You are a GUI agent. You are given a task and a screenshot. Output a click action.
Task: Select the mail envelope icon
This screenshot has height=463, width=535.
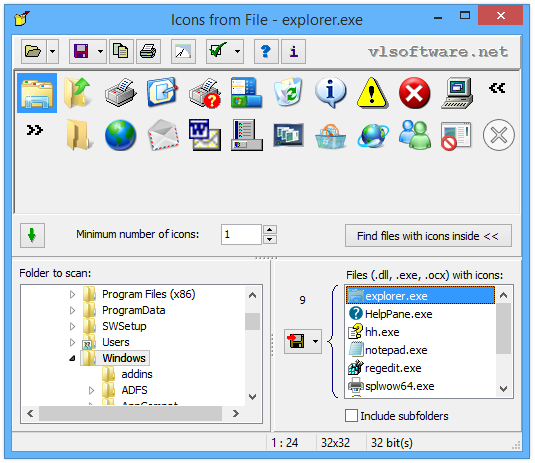click(x=163, y=135)
